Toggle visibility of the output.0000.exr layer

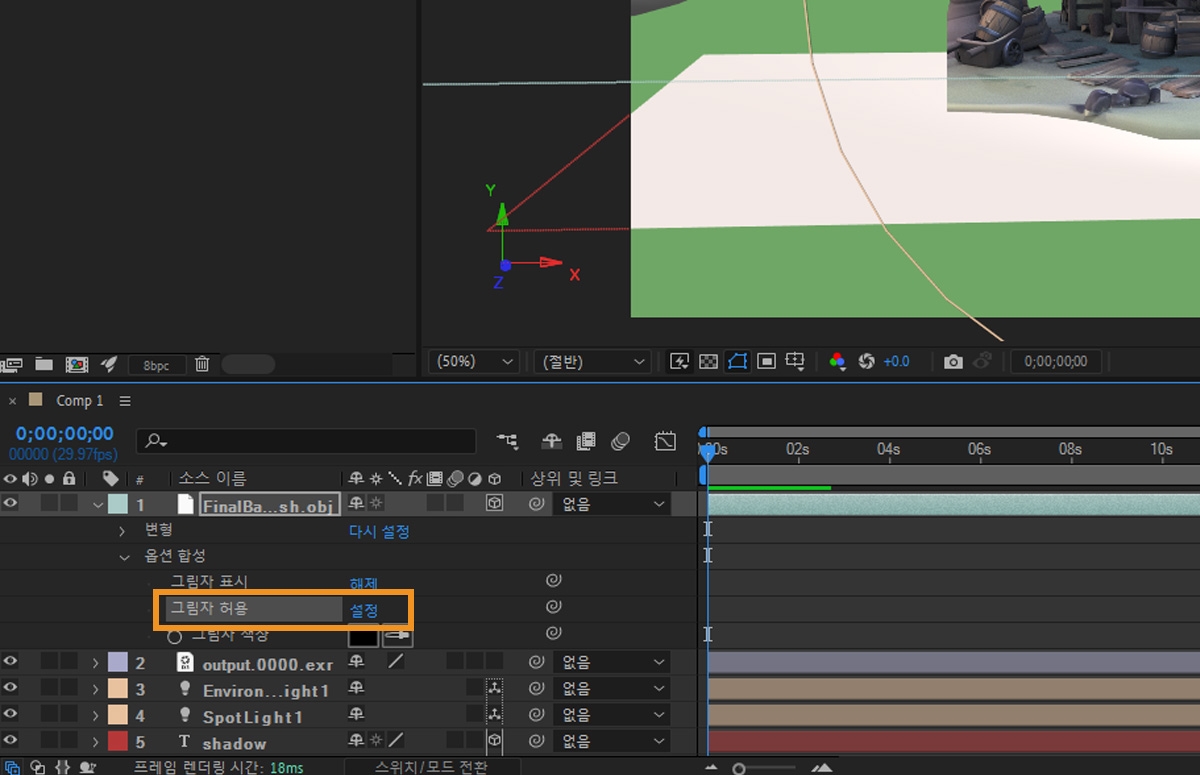9,661
